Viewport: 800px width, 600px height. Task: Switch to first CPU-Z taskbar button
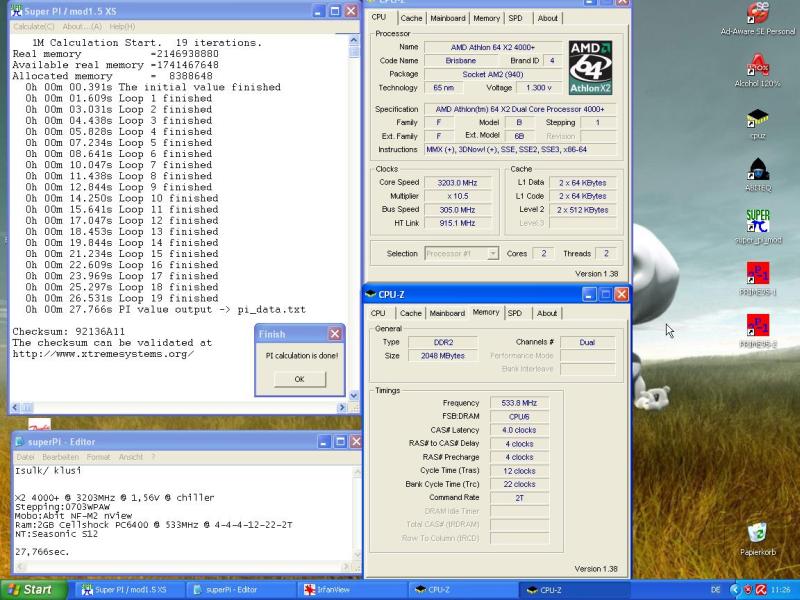(x=462, y=590)
